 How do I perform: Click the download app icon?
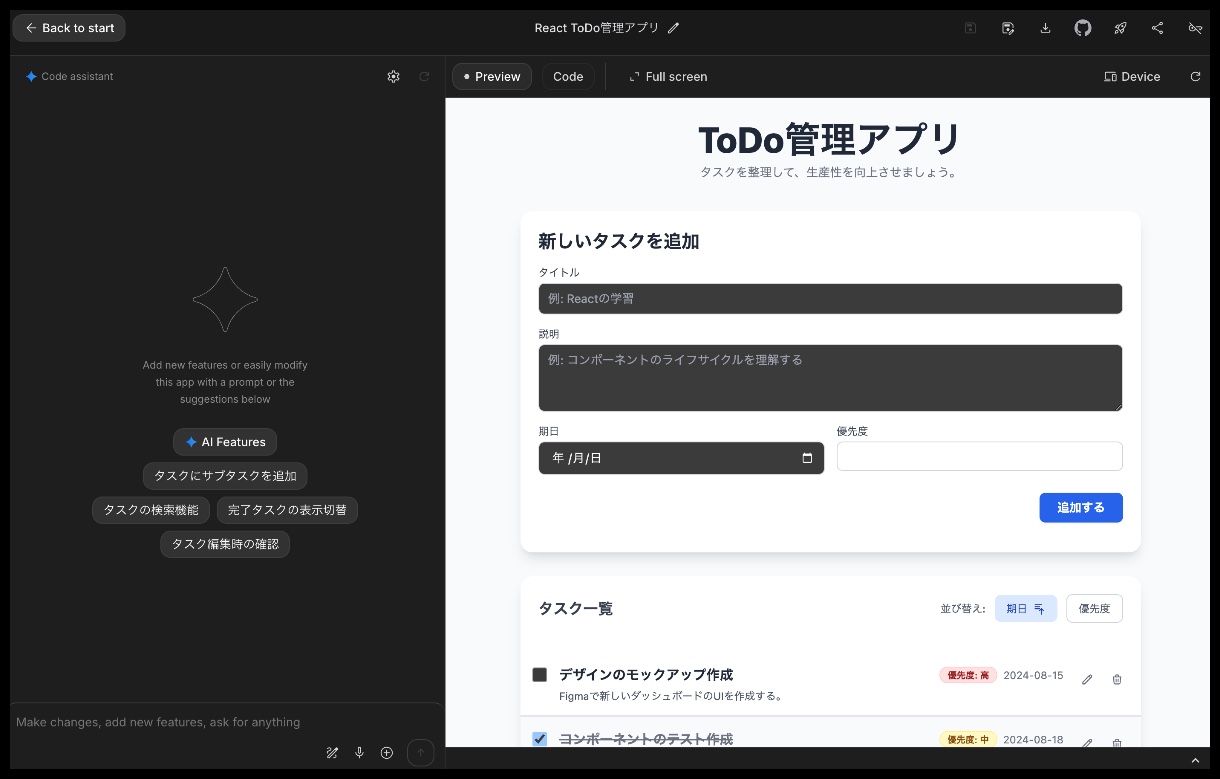click(x=1045, y=28)
